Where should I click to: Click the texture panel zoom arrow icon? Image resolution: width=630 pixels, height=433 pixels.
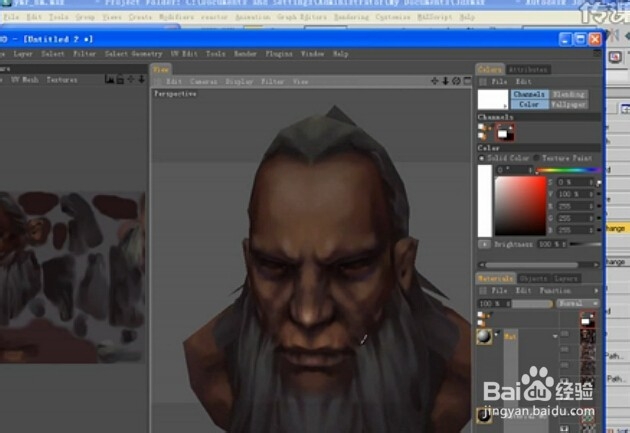click(141, 80)
